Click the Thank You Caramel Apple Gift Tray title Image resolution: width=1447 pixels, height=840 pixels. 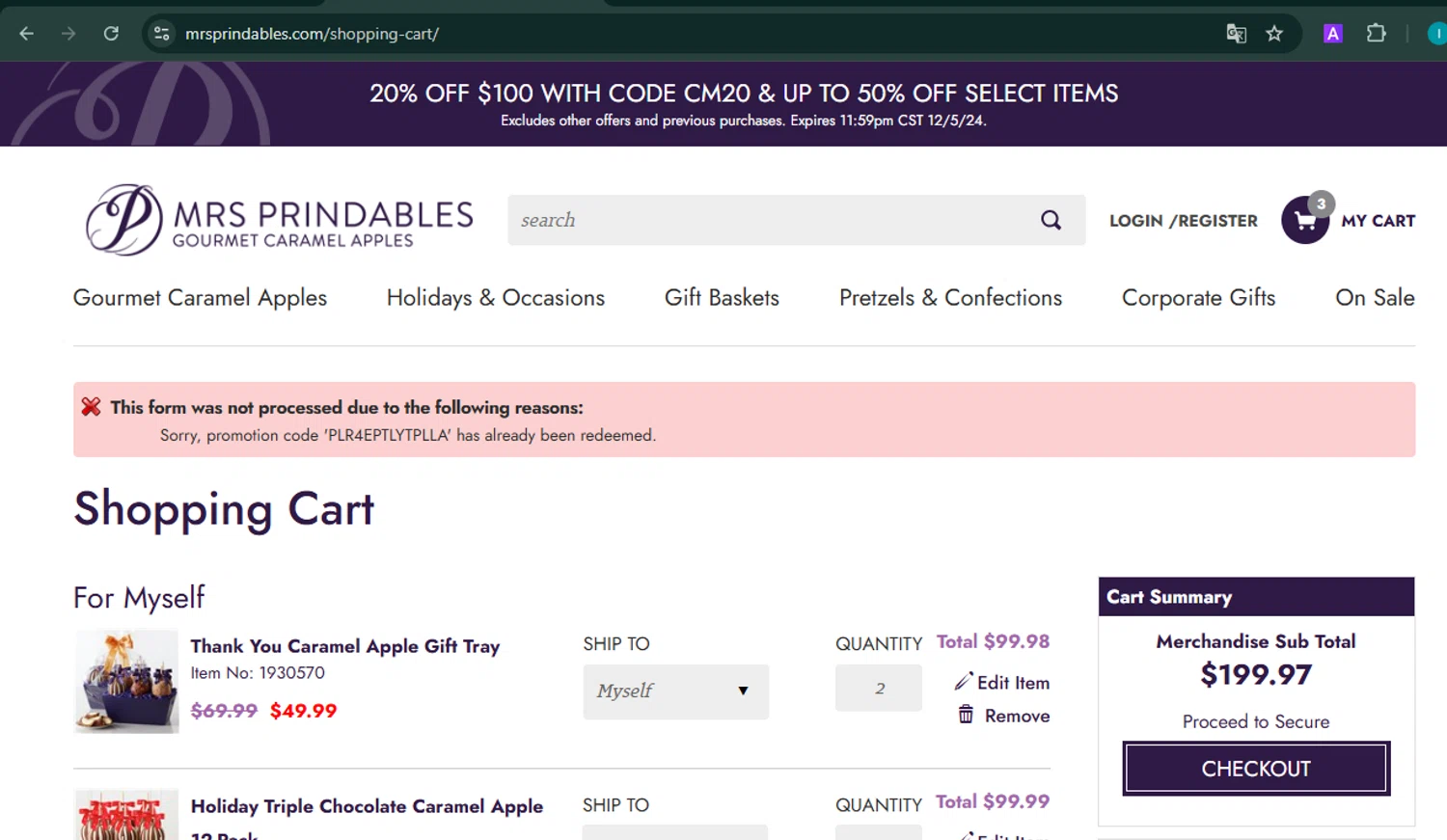pos(344,646)
